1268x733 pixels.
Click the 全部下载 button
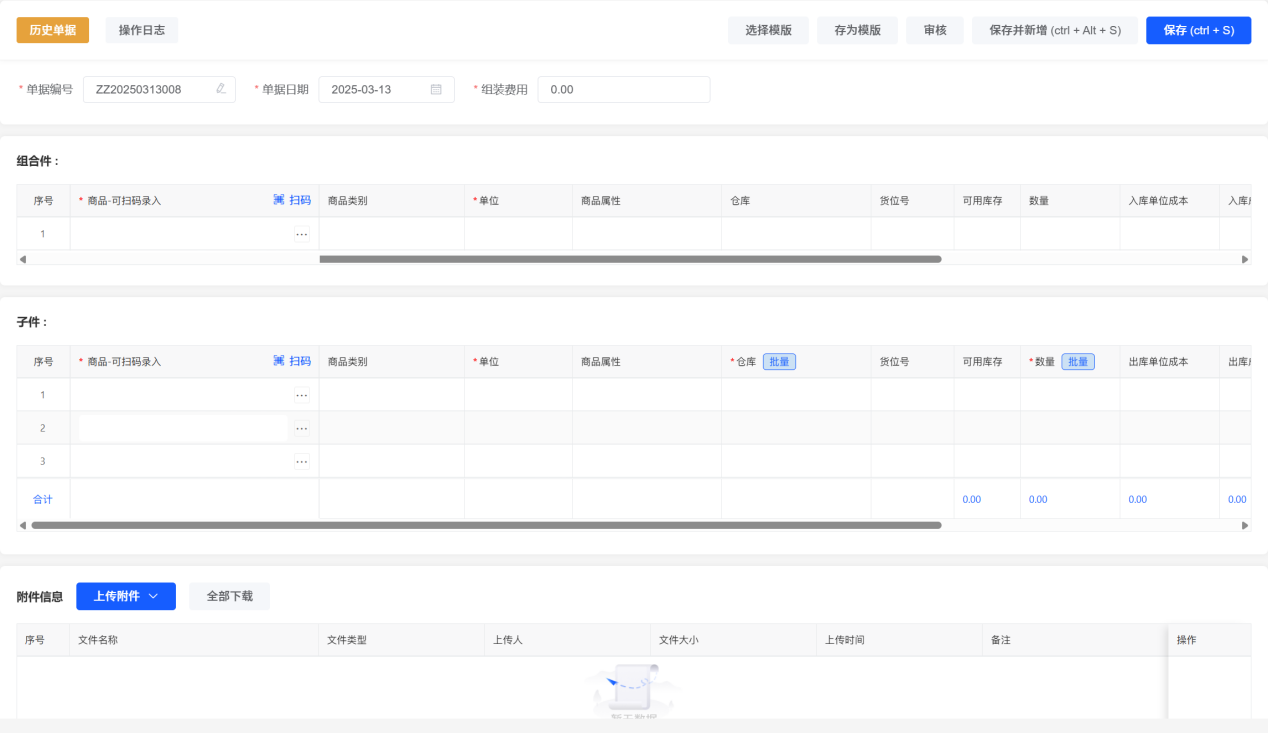(229, 596)
